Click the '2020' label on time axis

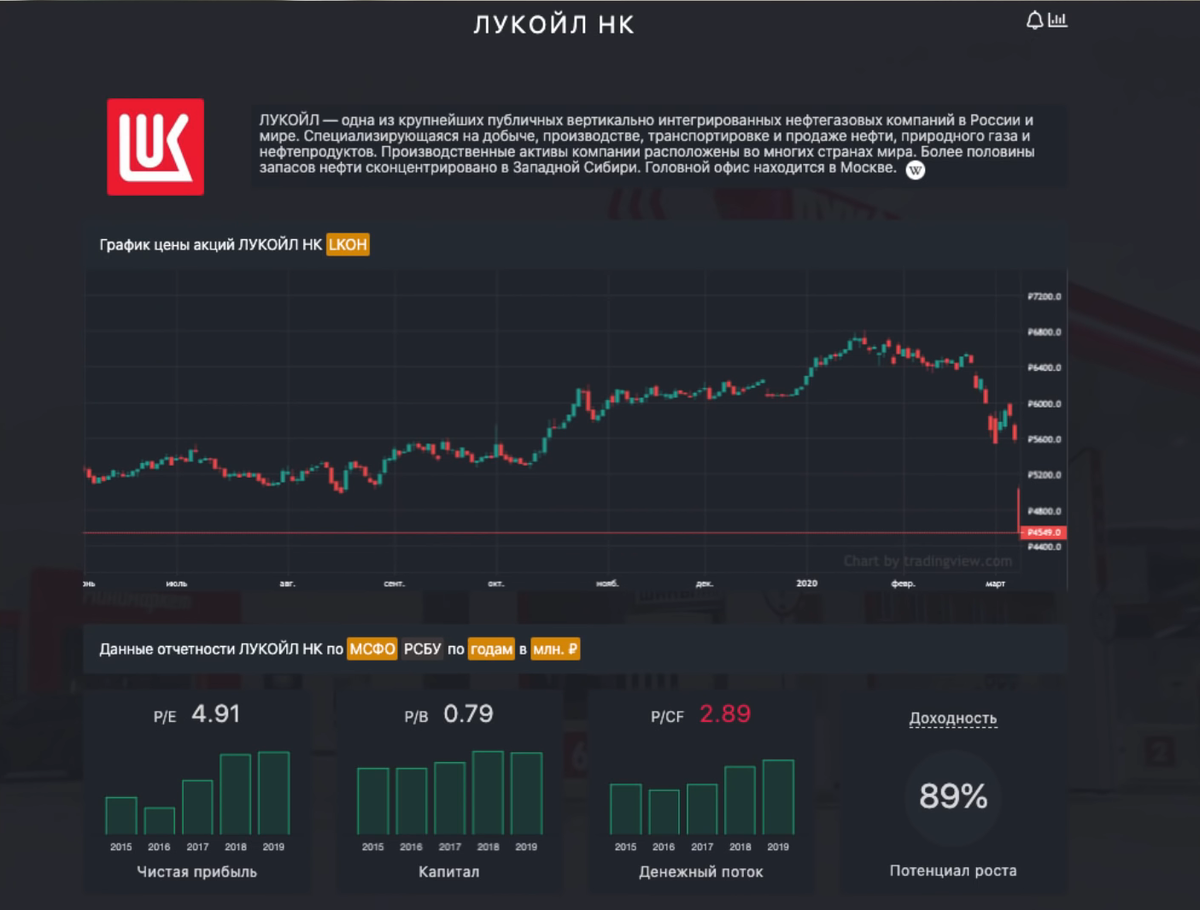807,582
